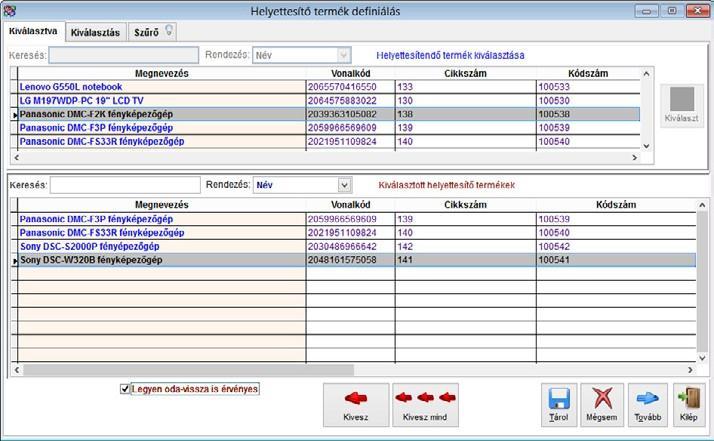The width and height of the screenshot is (714, 441).
Task: Click code number 100542 cell
Action: (x=616, y=246)
